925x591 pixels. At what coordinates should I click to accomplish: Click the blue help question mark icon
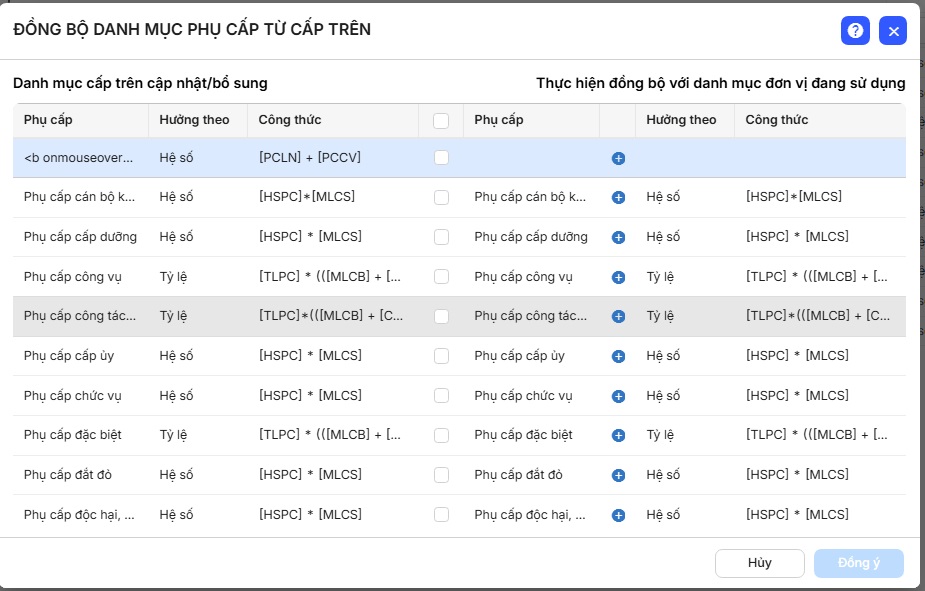point(855,31)
